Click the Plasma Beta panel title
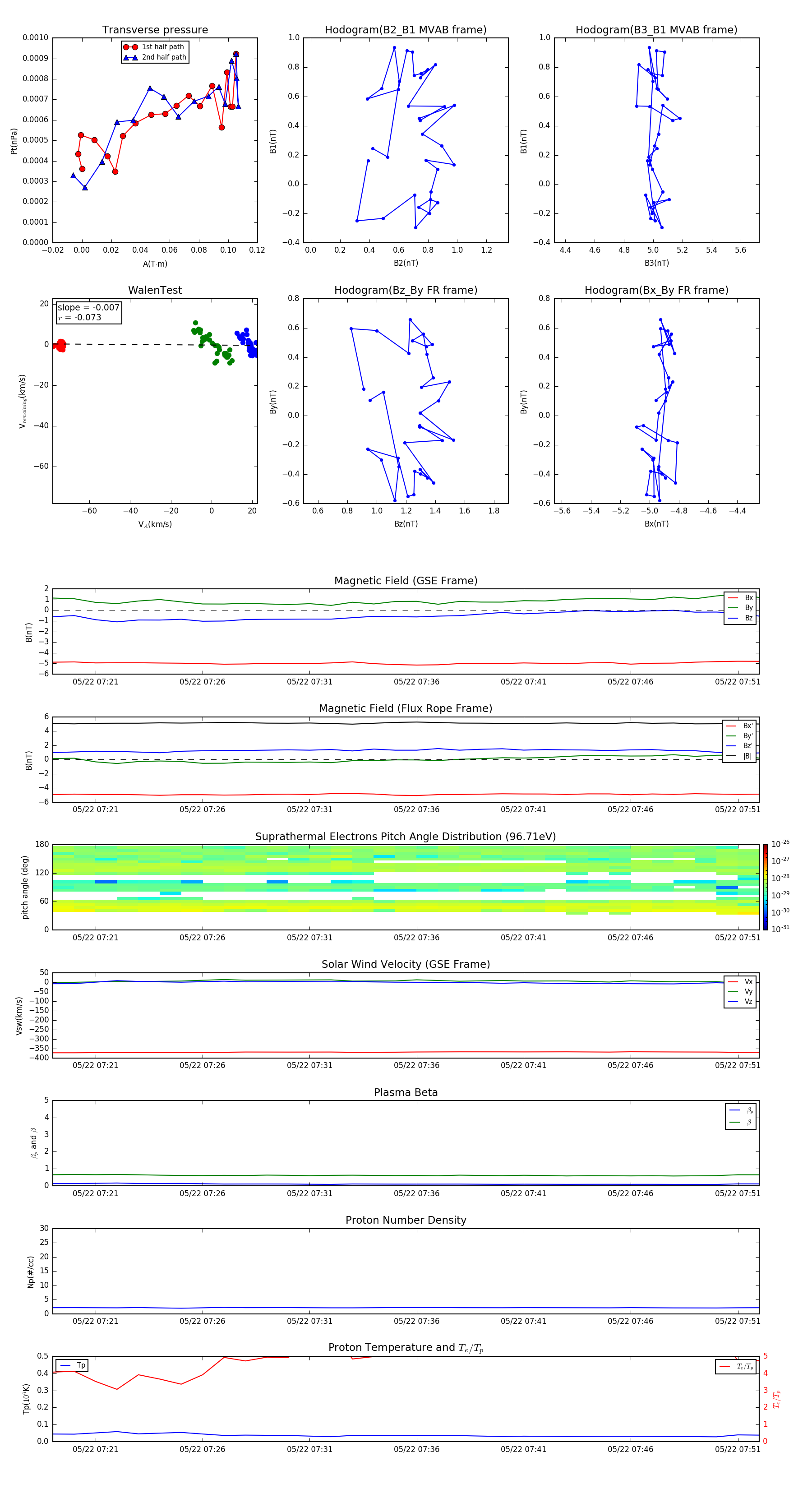 406,1092
